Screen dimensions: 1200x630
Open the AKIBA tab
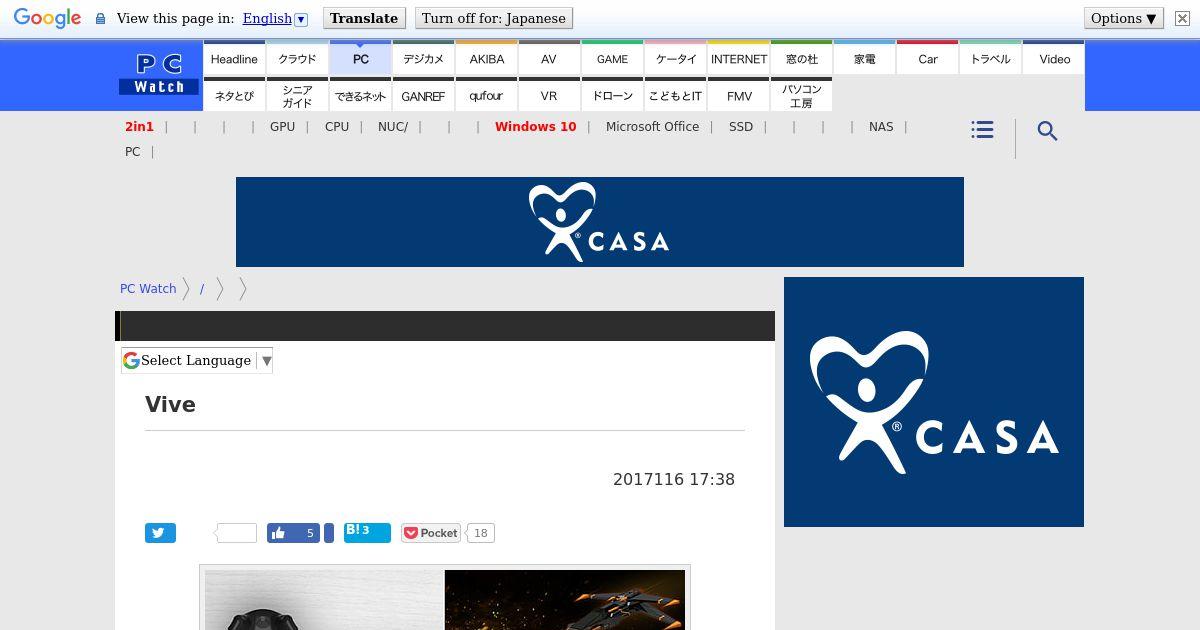click(486, 59)
